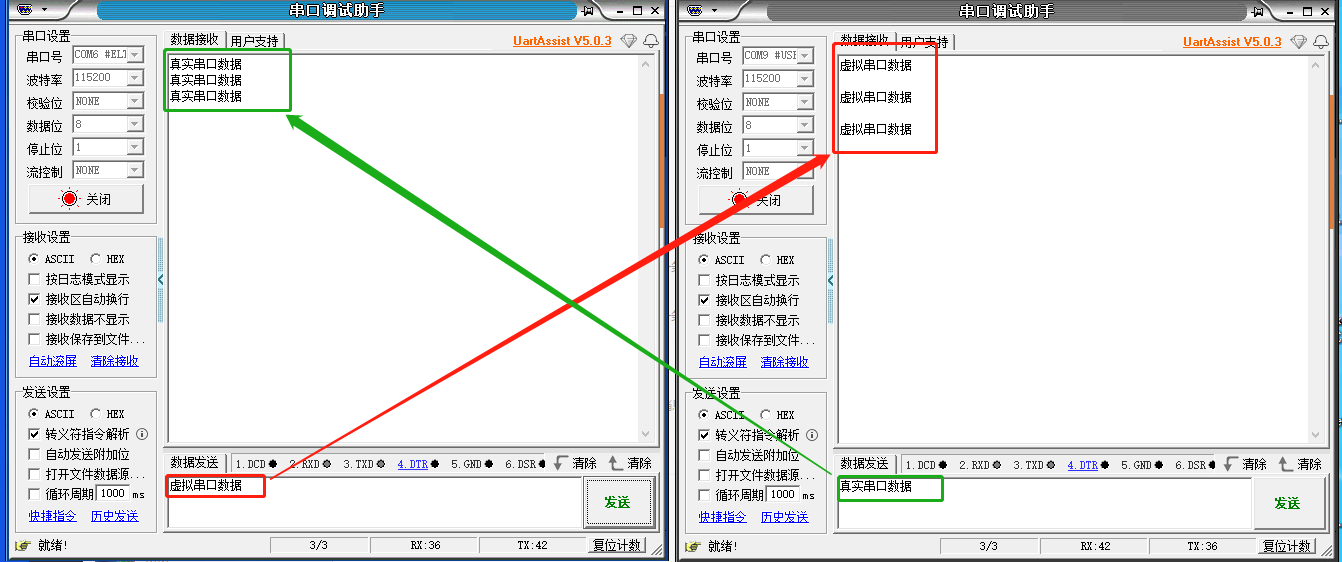Click the 循环周期 1000 ms field in left window
Image resolution: width=1342 pixels, height=562 pixels.
tap(112, 494)
